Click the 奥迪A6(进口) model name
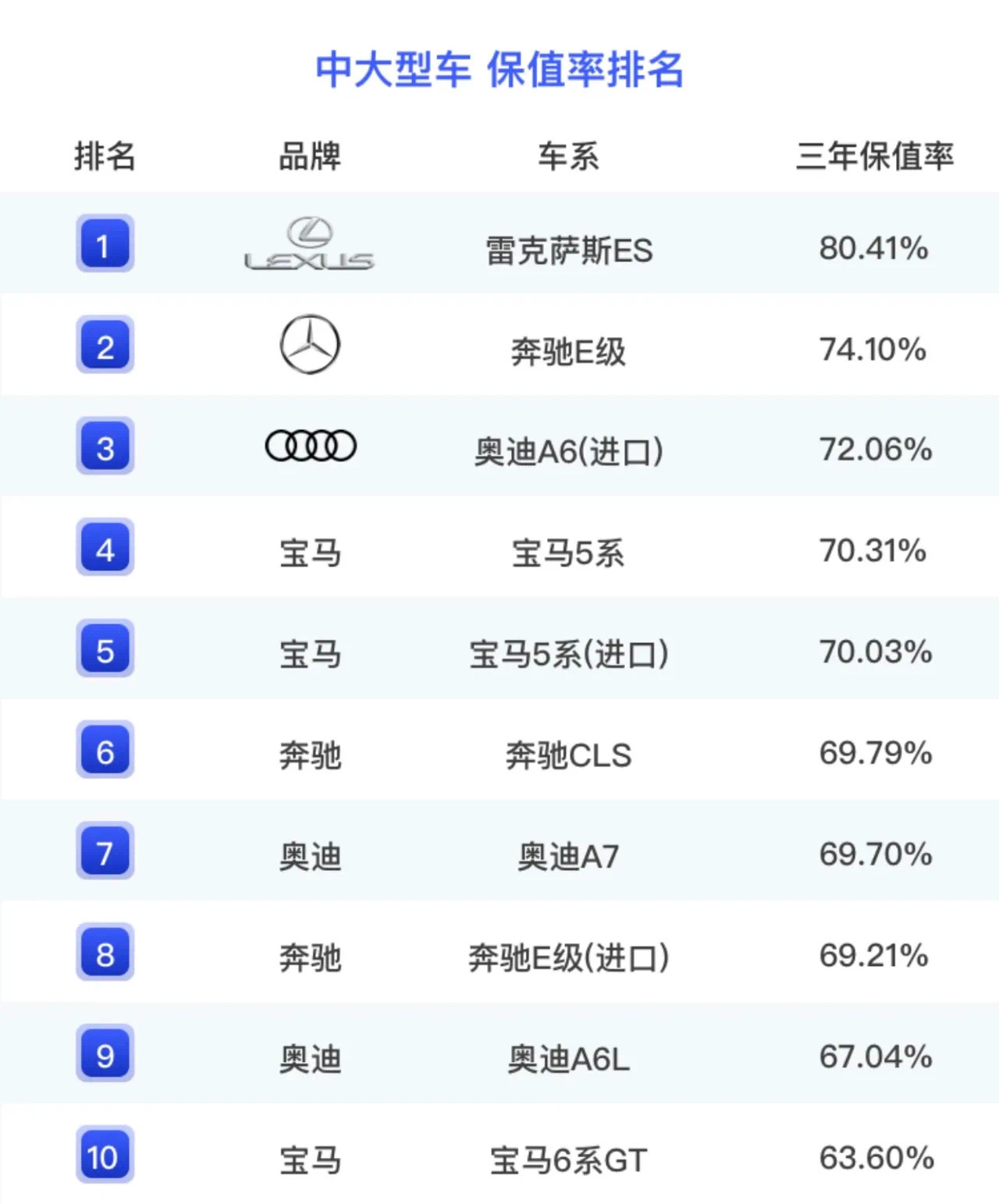The image size is (999, 1204). pos(569,452)
